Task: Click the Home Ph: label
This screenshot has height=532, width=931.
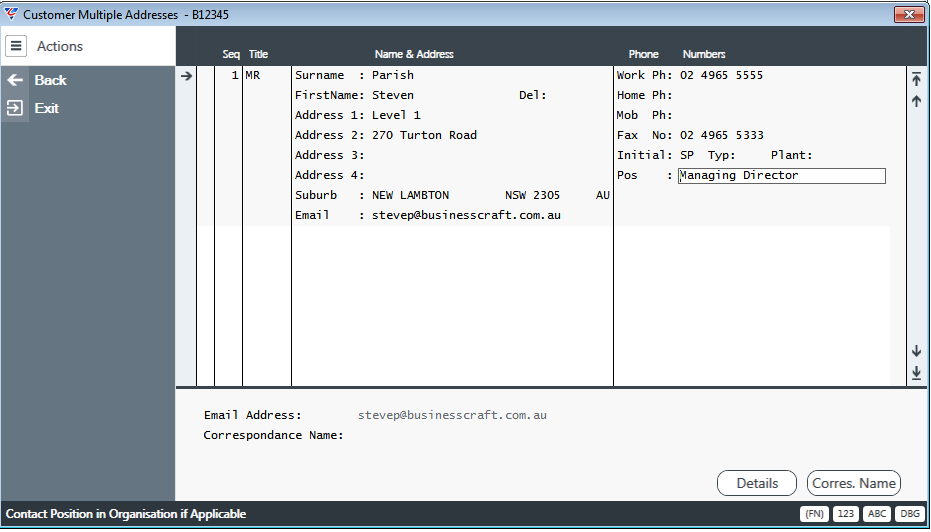Action: (x=644, y=95)
